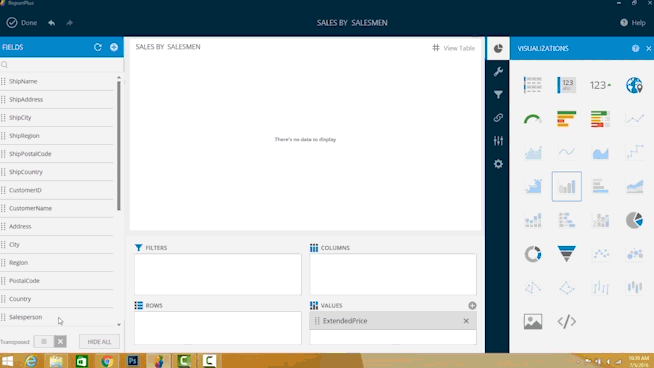
Task: Select the ShipRegion field
Action: click(57, 136)
